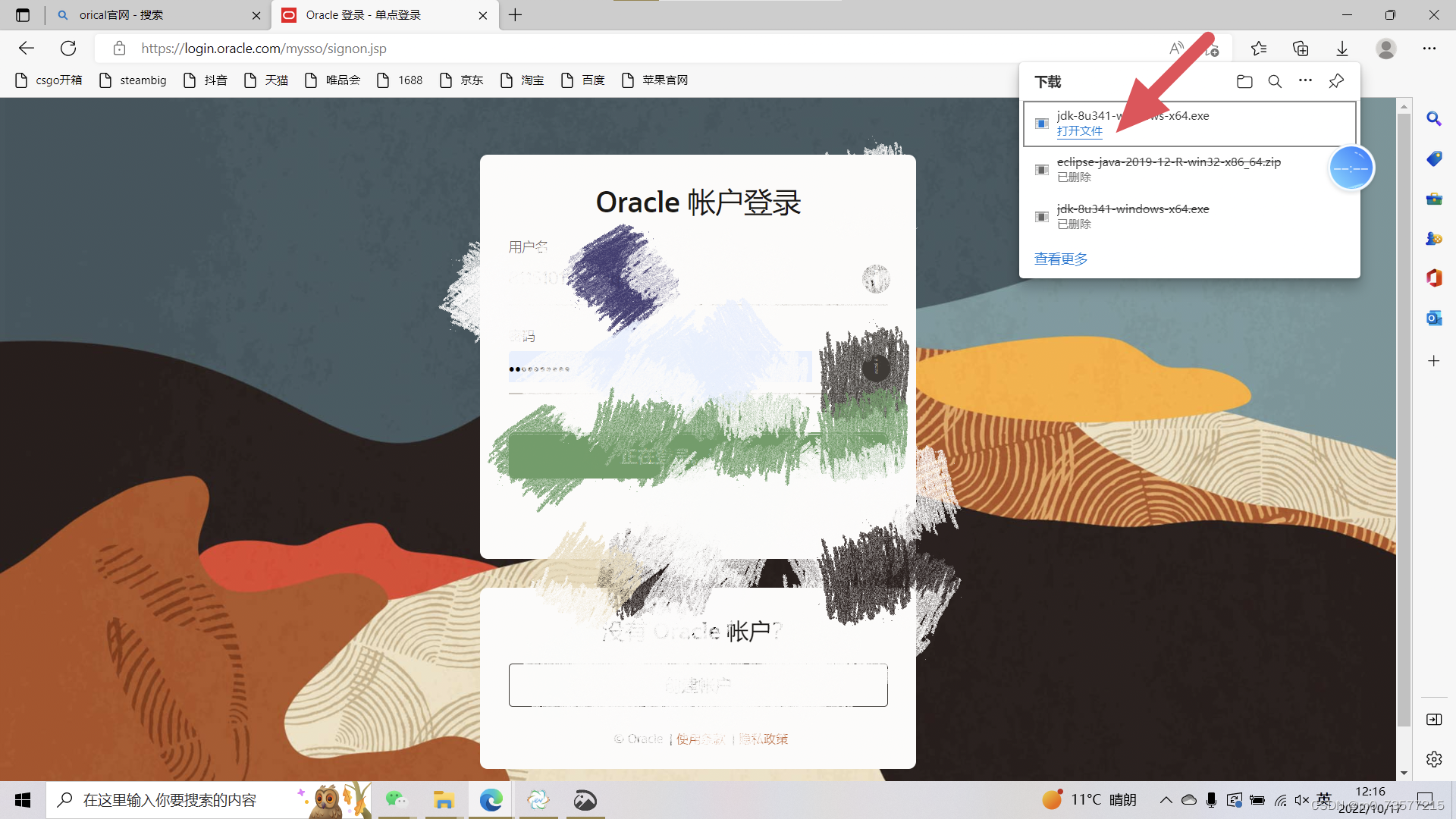
Task: Open File Explorer from taskbar
Action: point(444,800)
